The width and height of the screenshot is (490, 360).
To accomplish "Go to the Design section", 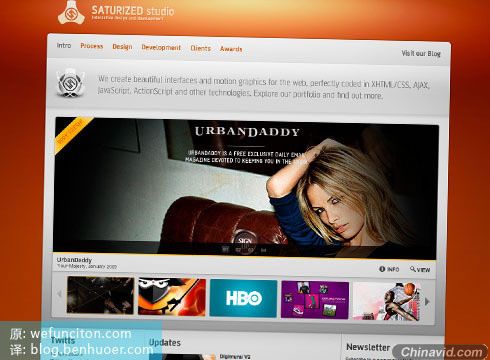I will click(122, 47).
